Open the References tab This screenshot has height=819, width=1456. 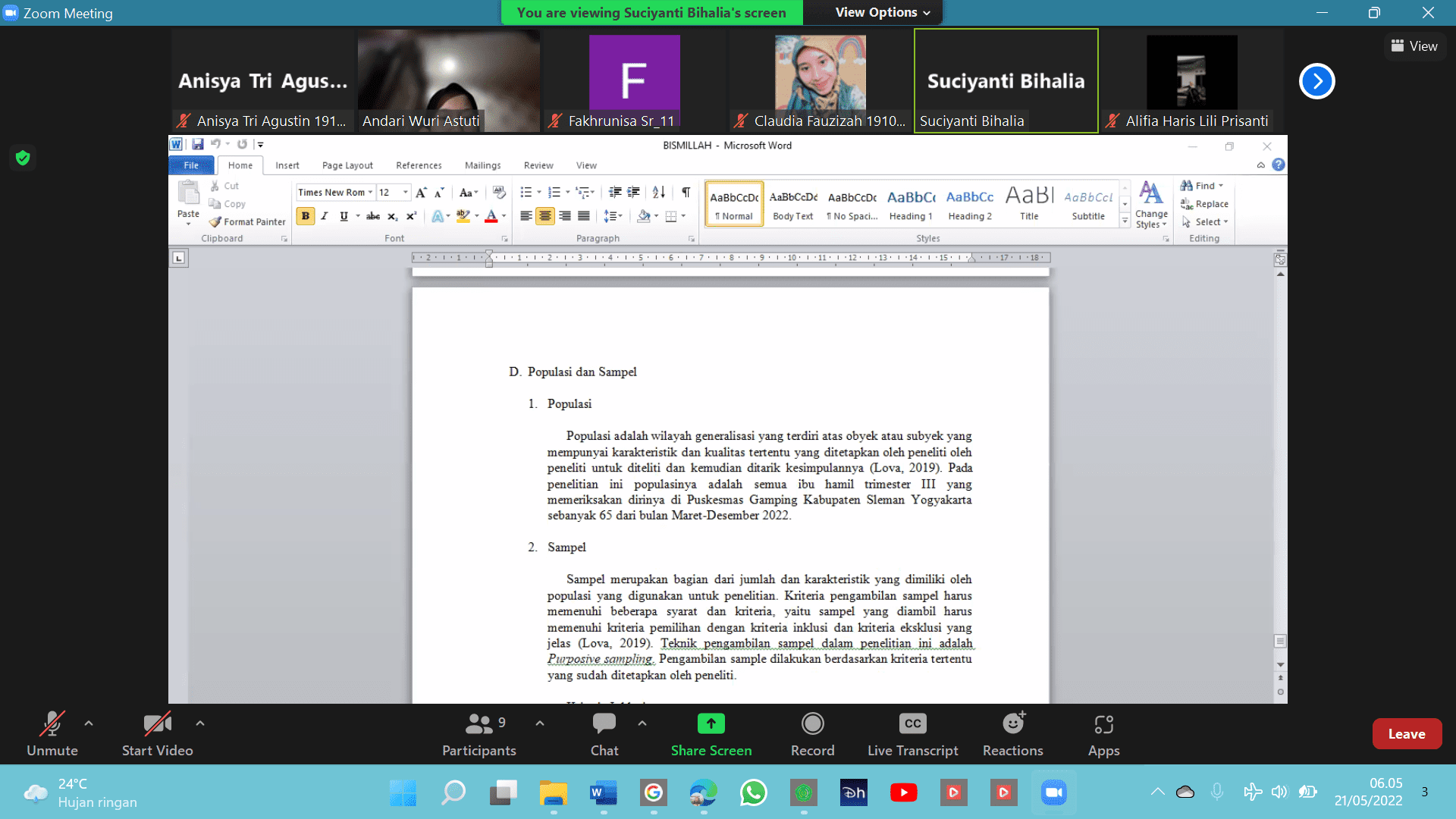(419, 165)
